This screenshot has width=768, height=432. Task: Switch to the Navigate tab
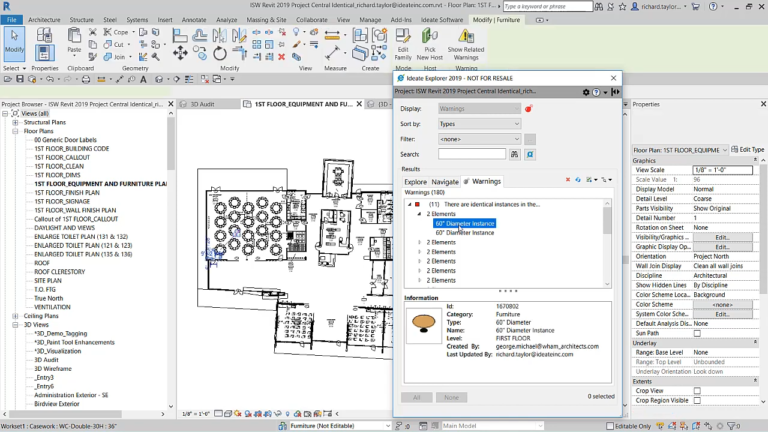pos(445,182)
